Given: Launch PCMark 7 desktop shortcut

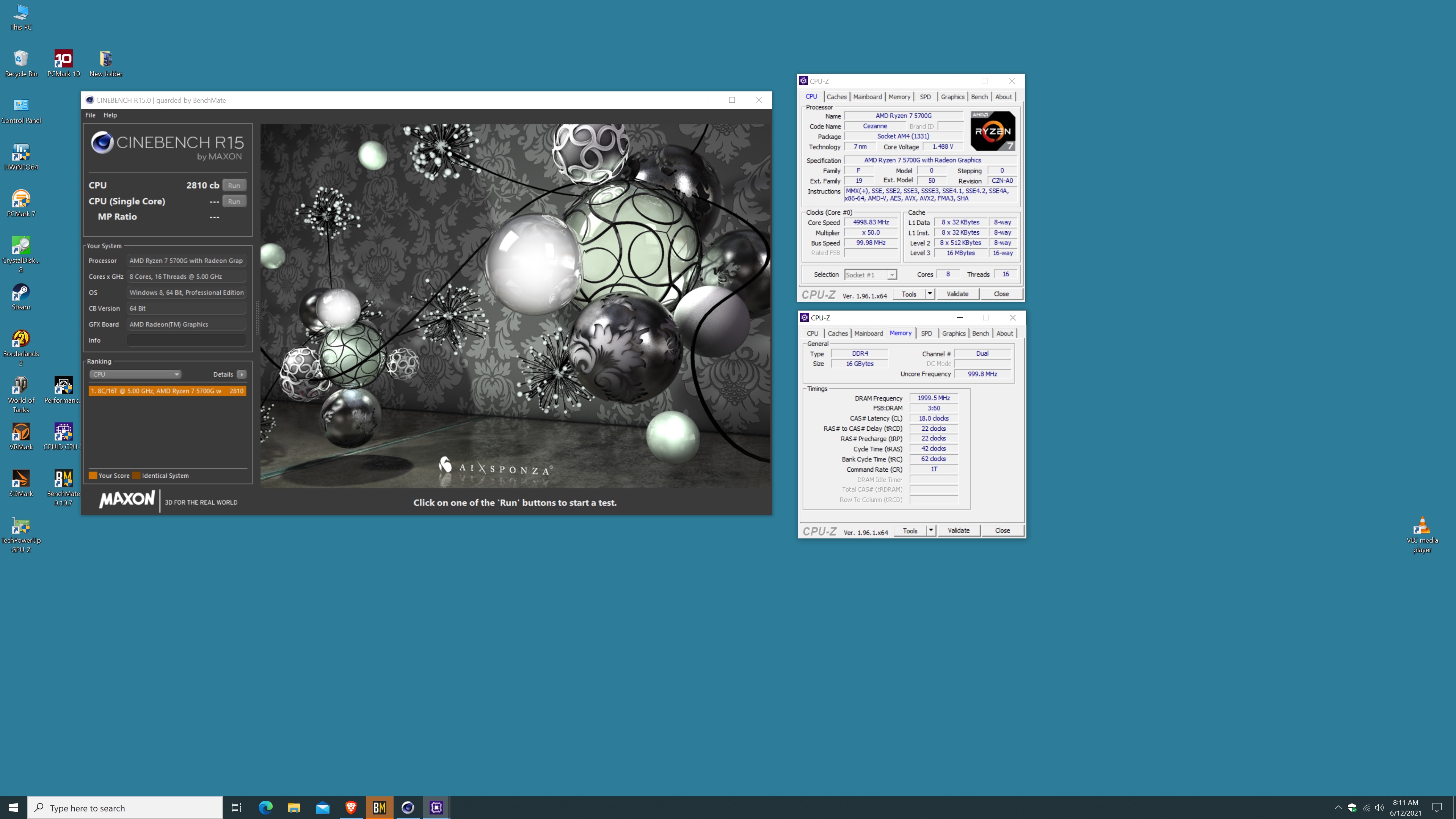Looking at the screenshot, I should pos(21,204).
